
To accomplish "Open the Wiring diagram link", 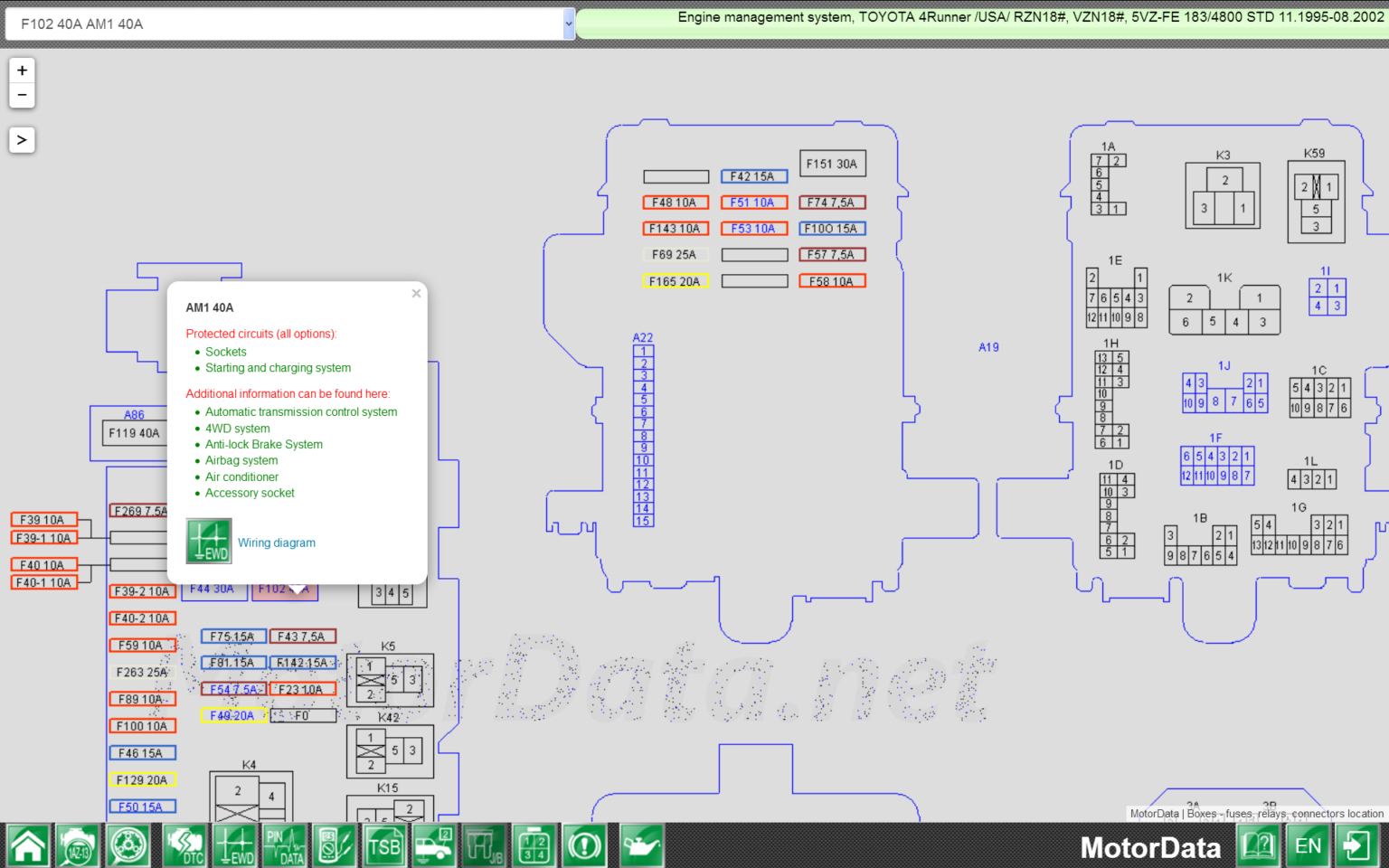I will (277, 542).
